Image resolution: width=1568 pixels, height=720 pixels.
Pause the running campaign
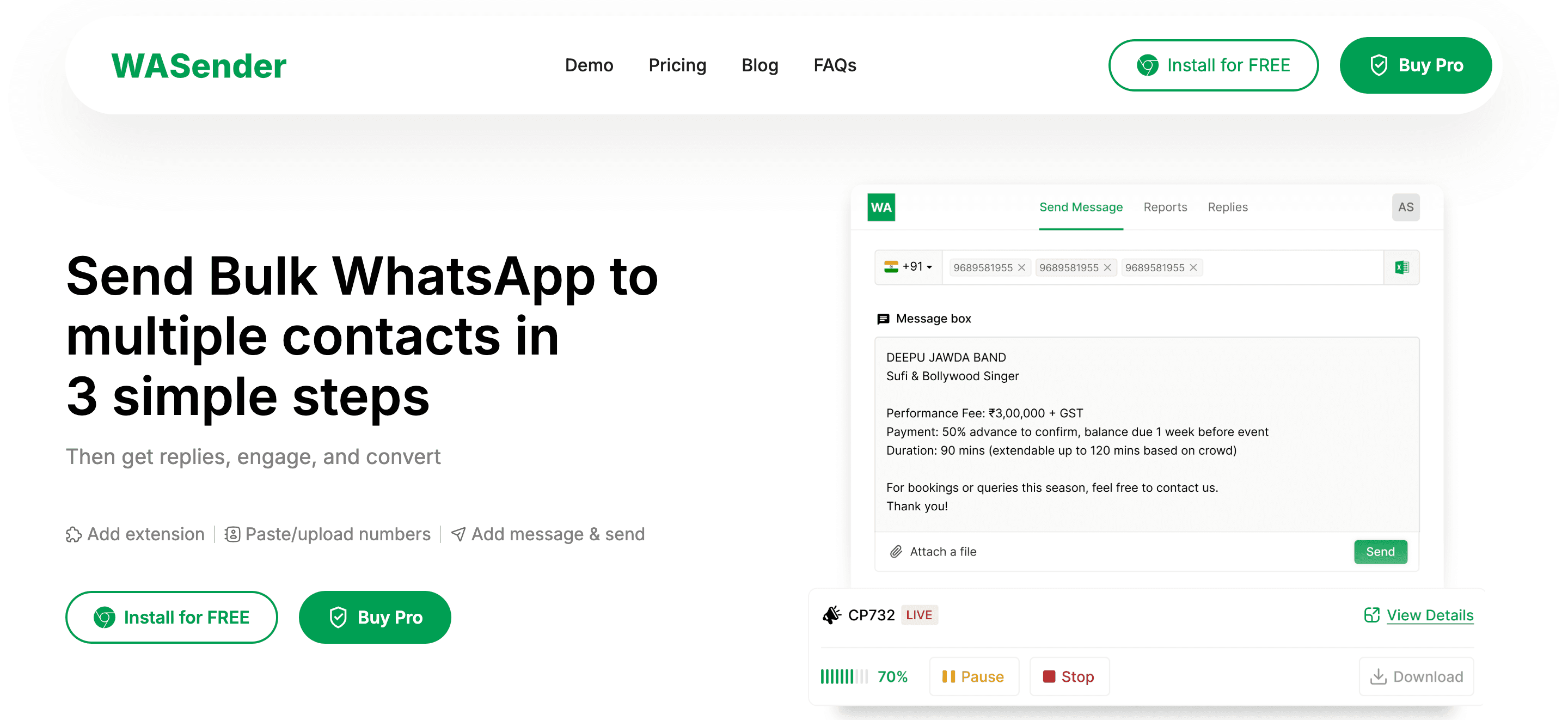point(973,677)
